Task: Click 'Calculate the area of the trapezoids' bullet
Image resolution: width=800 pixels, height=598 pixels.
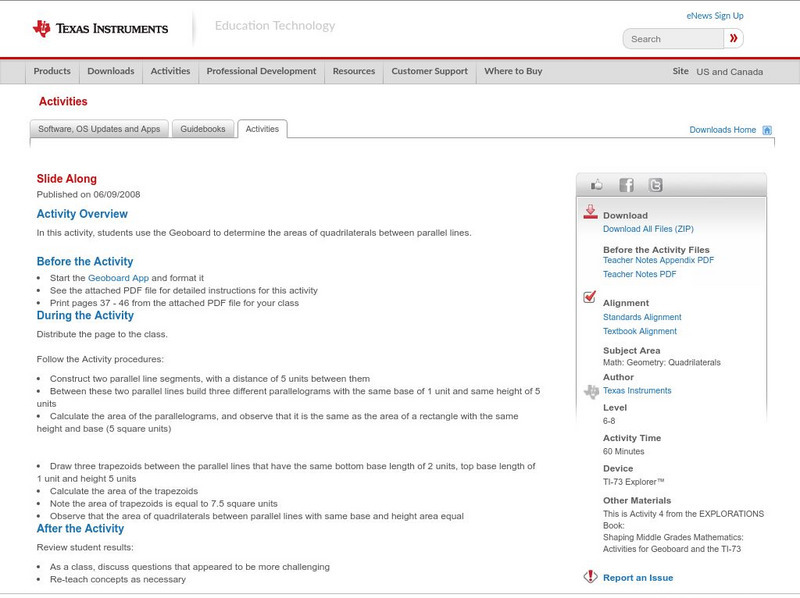Action: coord(123,491)
